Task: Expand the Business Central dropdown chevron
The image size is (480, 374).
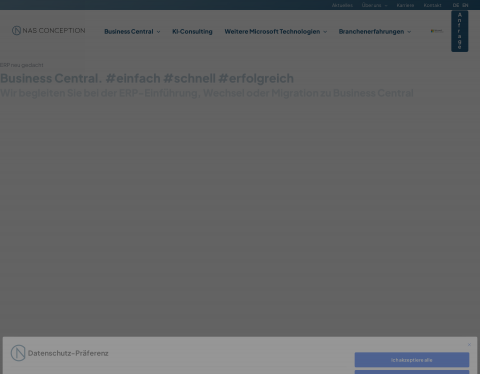Action: (158, 32)
